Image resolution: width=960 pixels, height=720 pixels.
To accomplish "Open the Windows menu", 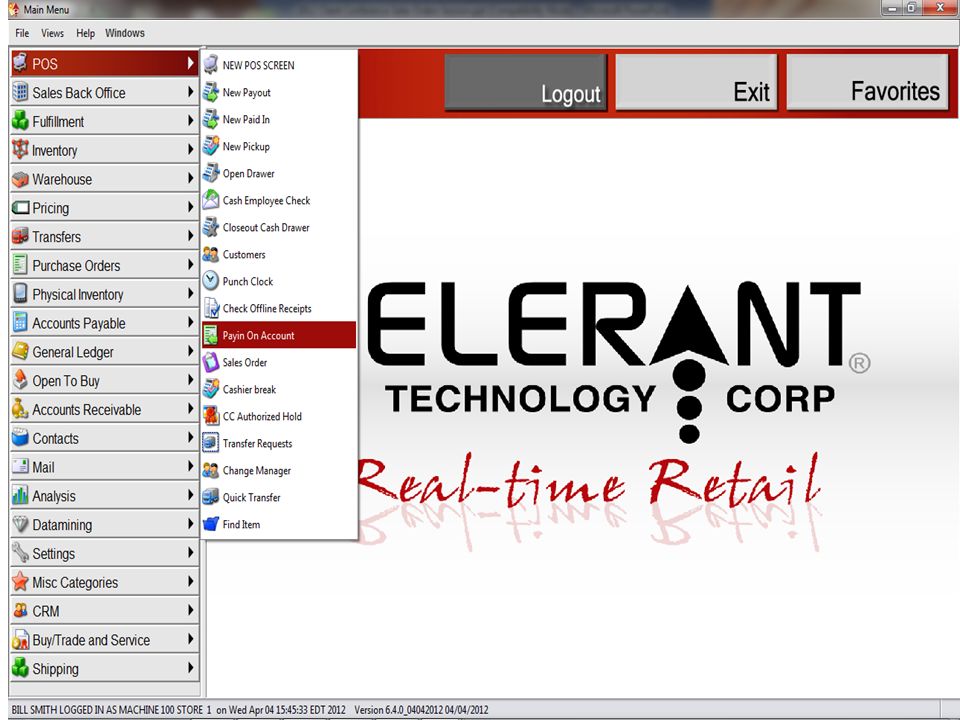I will (x=124, y=33).
